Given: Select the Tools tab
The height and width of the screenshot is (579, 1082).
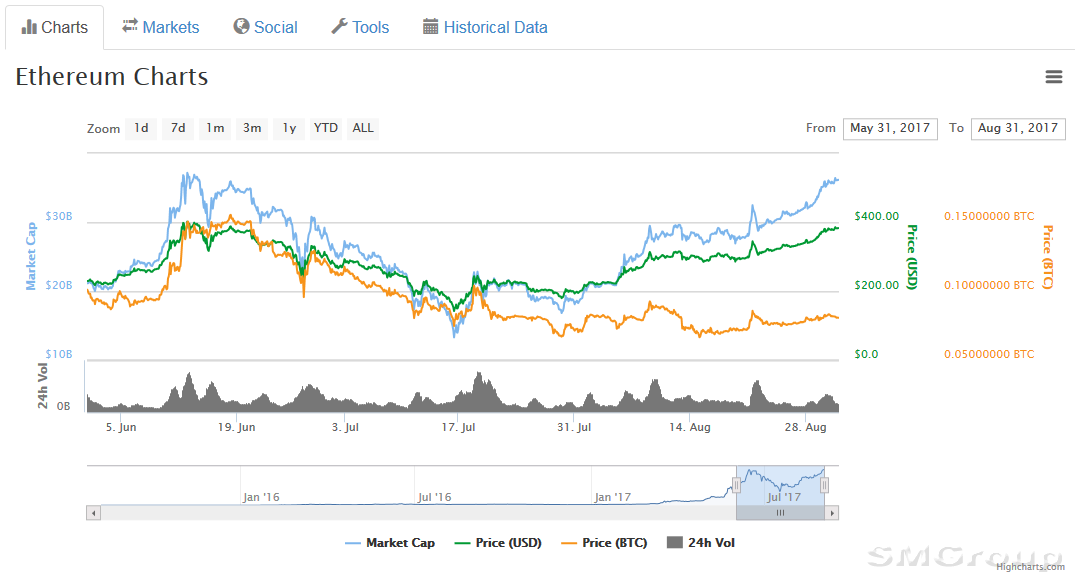Looking at the screenshot, I should tap(360, 27).
